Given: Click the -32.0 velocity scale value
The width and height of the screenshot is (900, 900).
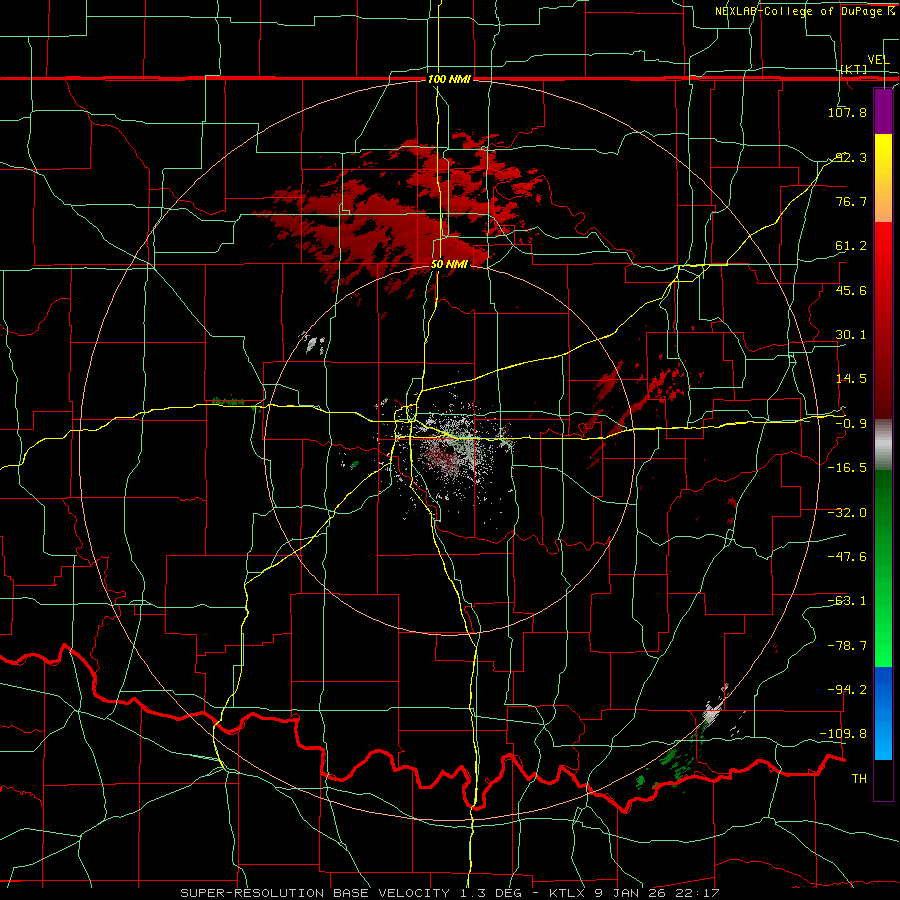Looking at the screenshot, I should tap(847, 513).
